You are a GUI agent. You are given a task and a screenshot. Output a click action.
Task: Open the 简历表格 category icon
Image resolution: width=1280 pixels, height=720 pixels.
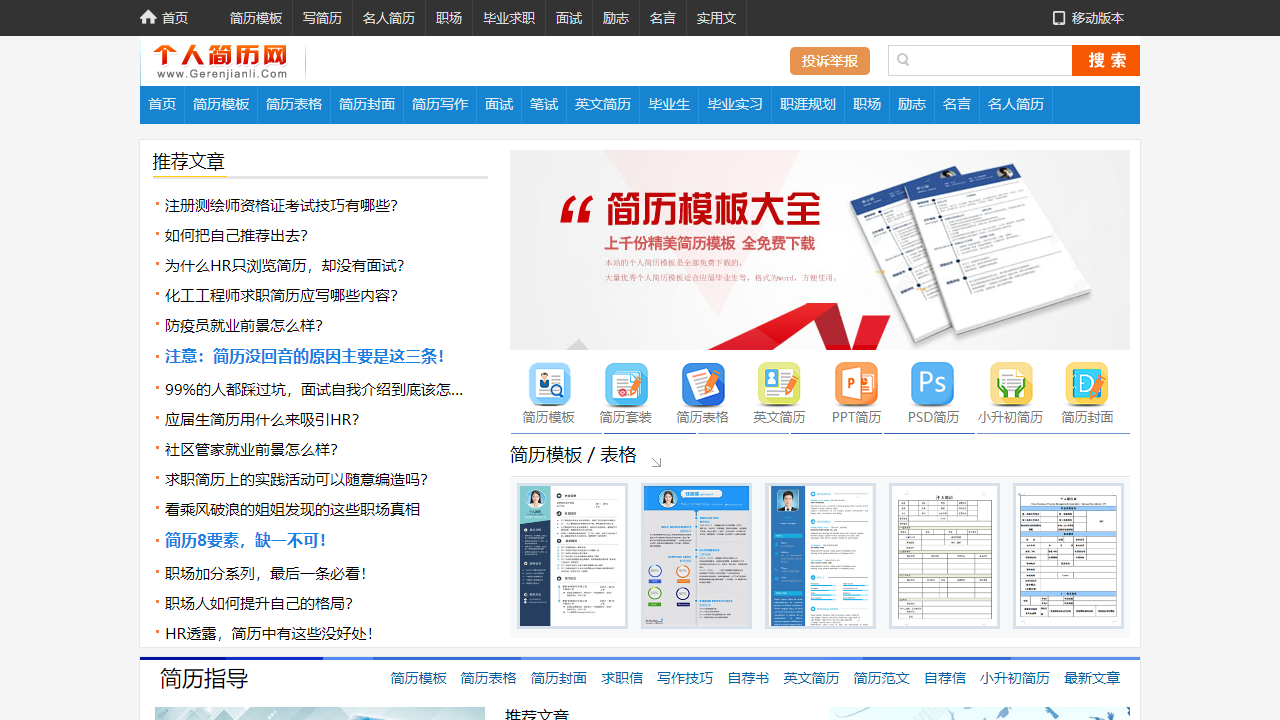click(x=703, y=384)
